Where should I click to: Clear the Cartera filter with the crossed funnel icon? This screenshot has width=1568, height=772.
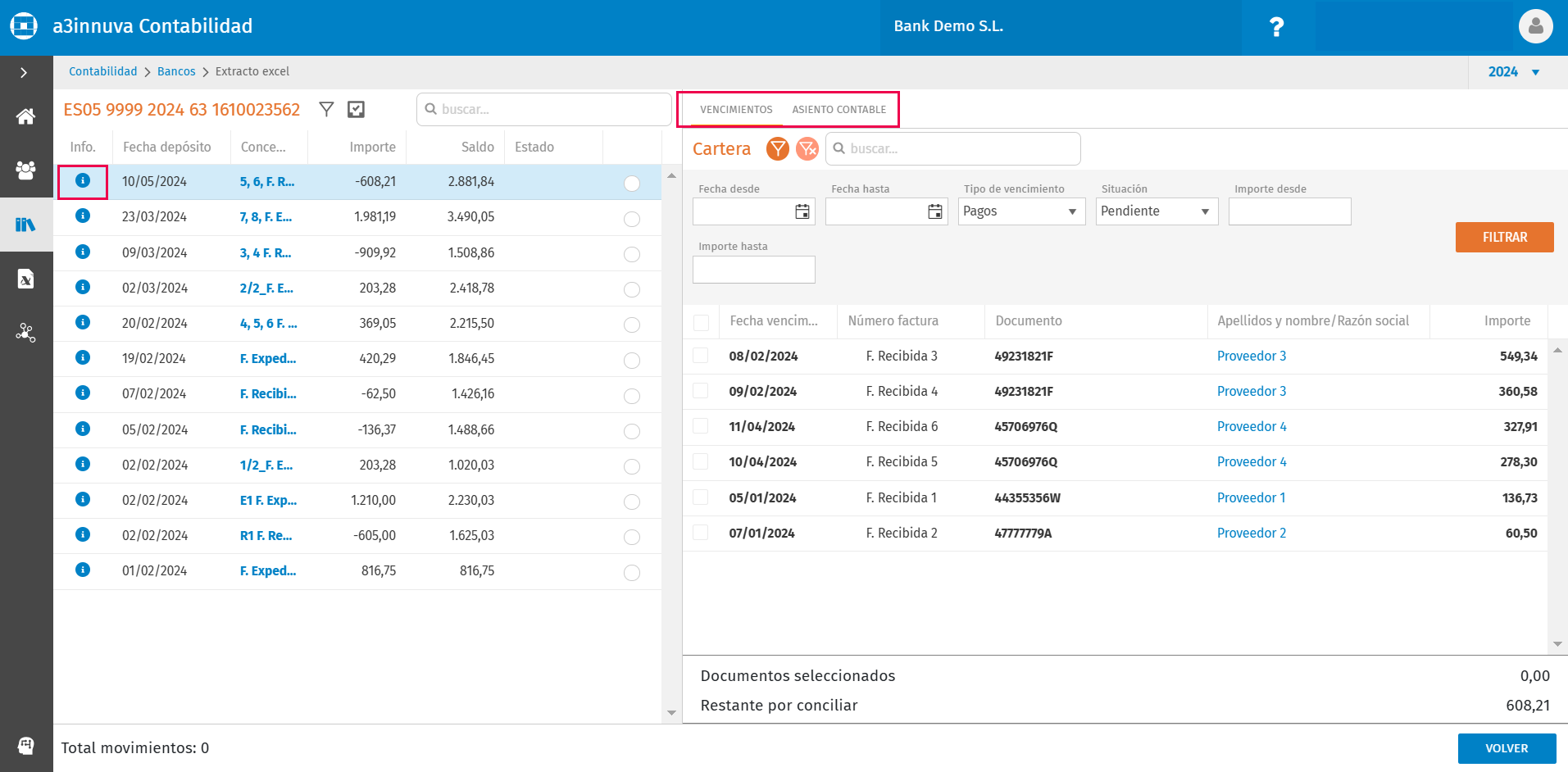point(807,148)
